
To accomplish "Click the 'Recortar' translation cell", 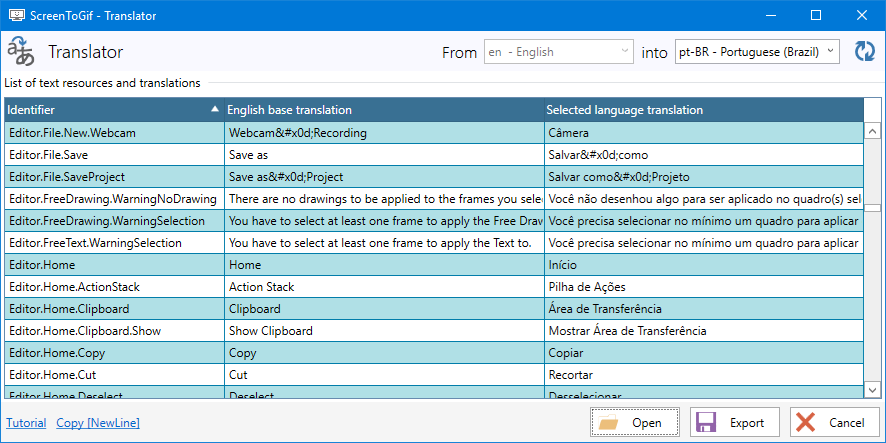I will [703, 375].
